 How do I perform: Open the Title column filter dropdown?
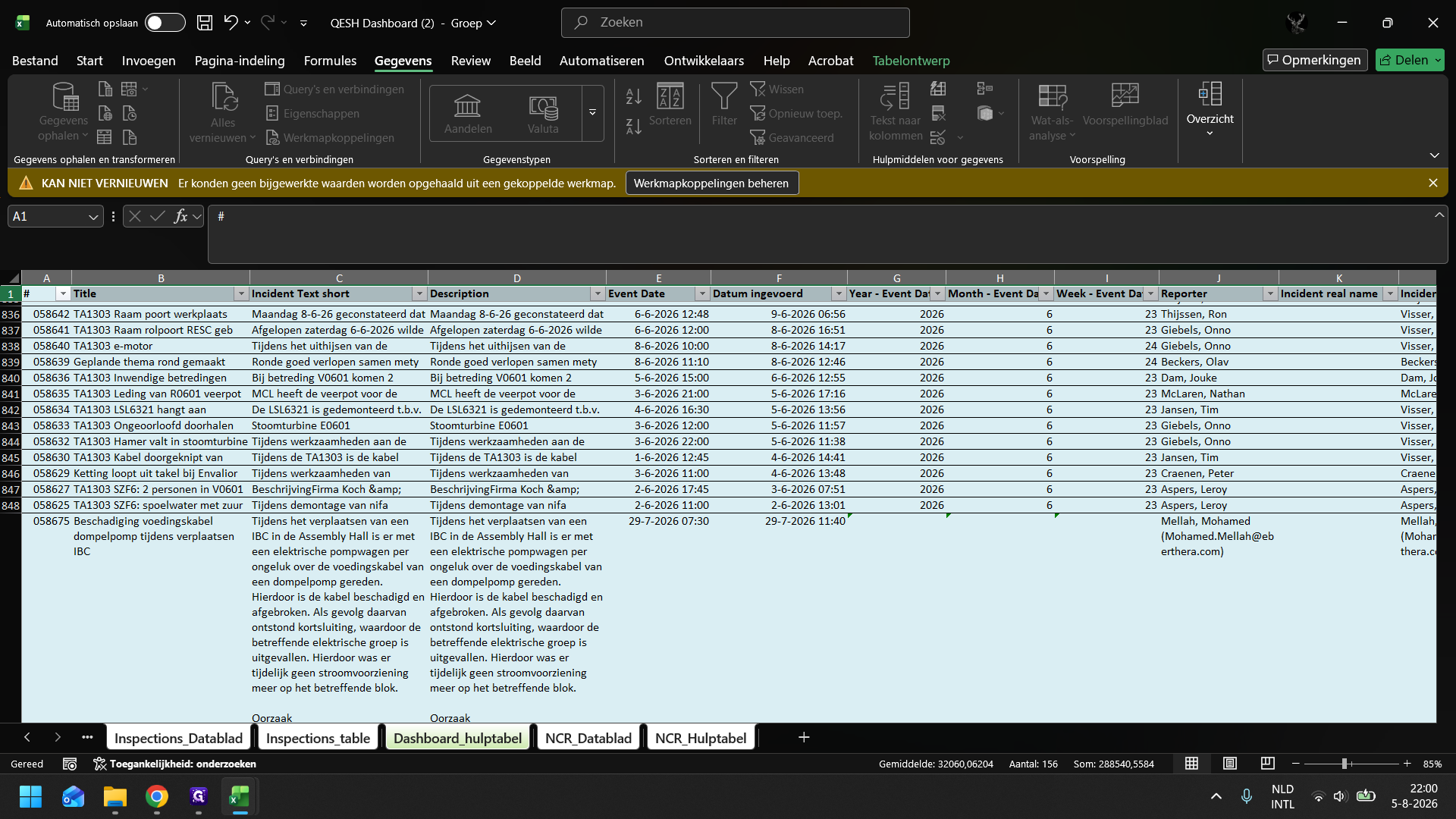pos(241,294)
